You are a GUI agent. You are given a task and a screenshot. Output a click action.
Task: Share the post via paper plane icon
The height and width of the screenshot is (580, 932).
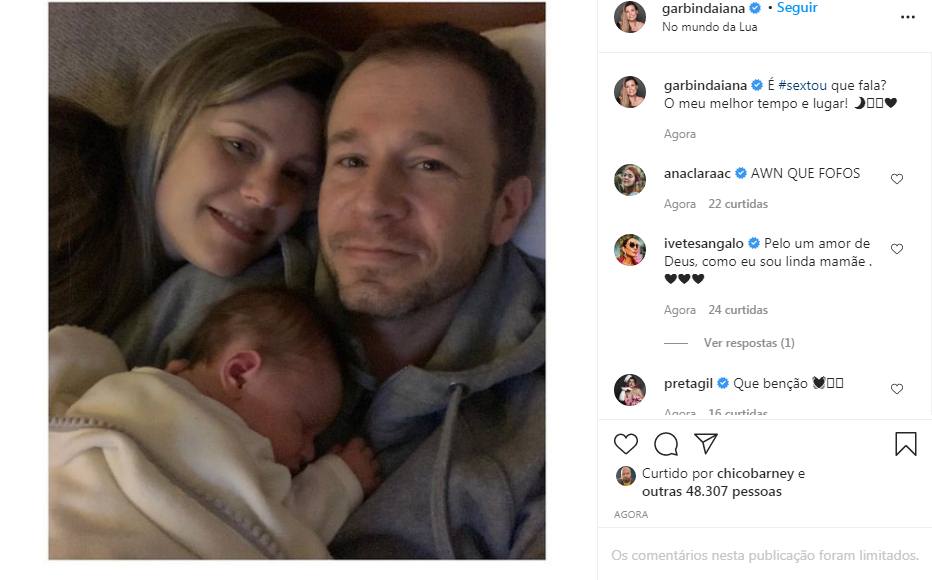(x=706, y=444)
